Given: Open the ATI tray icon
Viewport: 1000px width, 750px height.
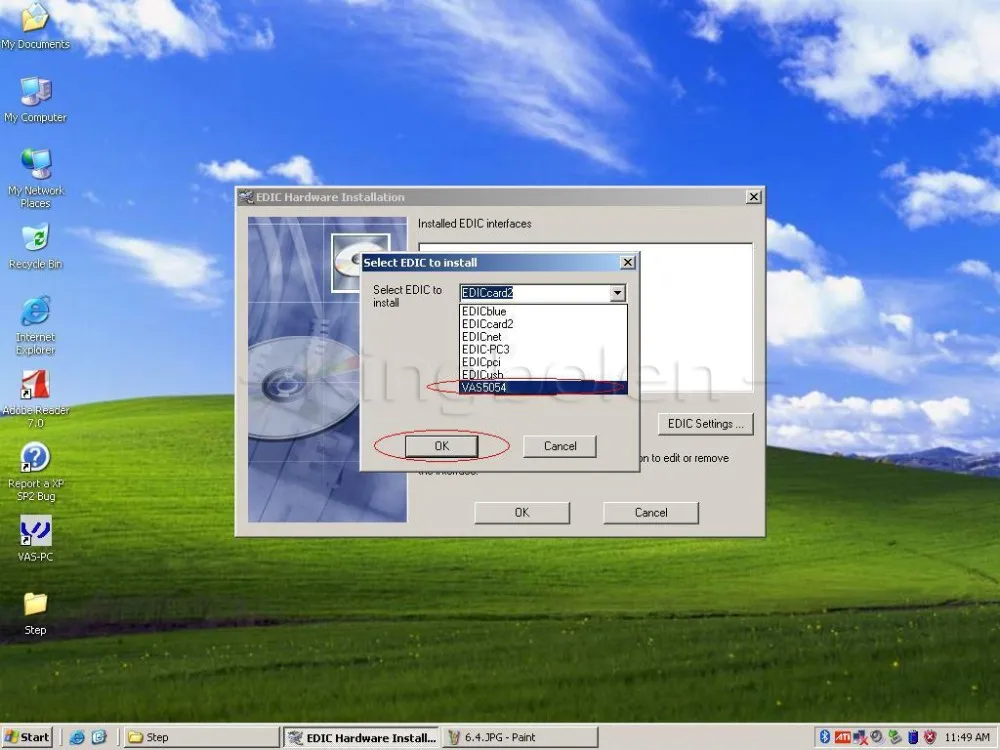Looking at the screenshot, I should (842, 737).
